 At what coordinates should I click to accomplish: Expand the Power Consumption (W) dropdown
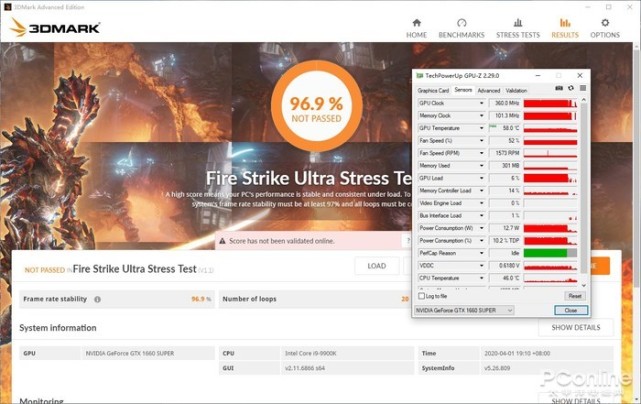click(481, 228)
